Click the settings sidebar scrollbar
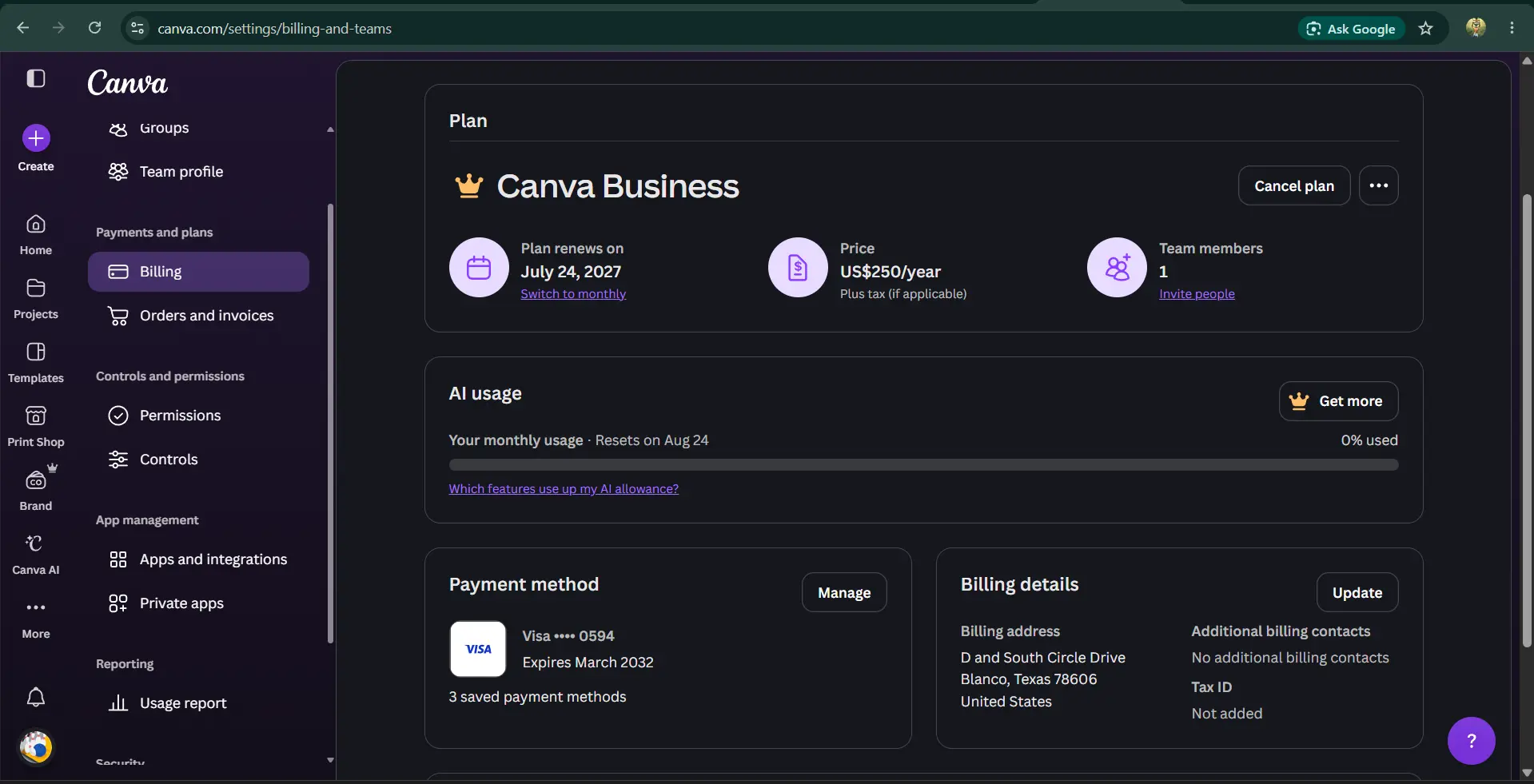This screenshot has height=784, width=1534. click(330, 424)
